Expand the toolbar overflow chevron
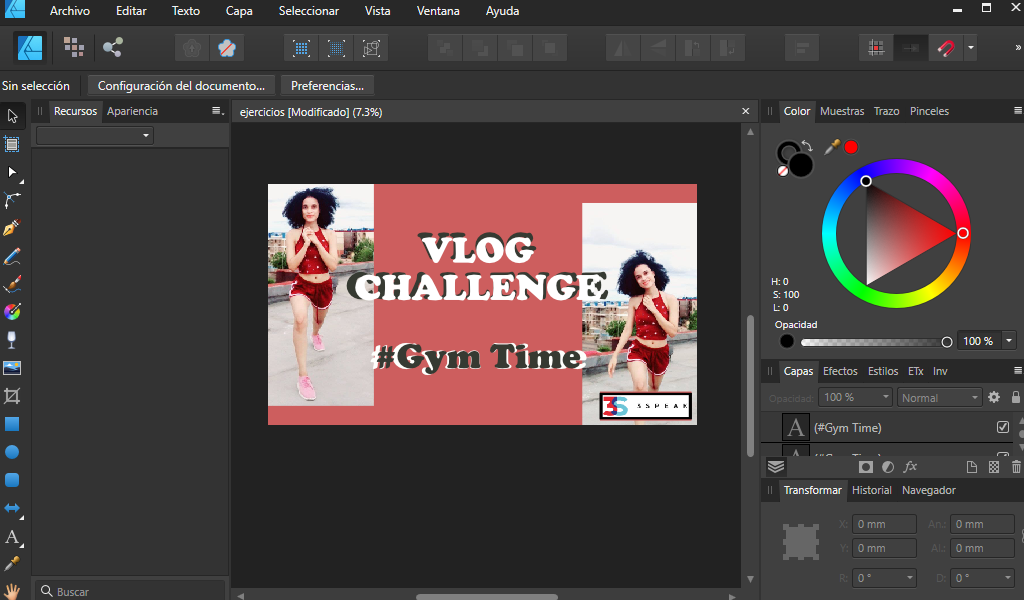Image resolution: width=1024 pixels, height=600 pixels. (x=1017, y=48)
